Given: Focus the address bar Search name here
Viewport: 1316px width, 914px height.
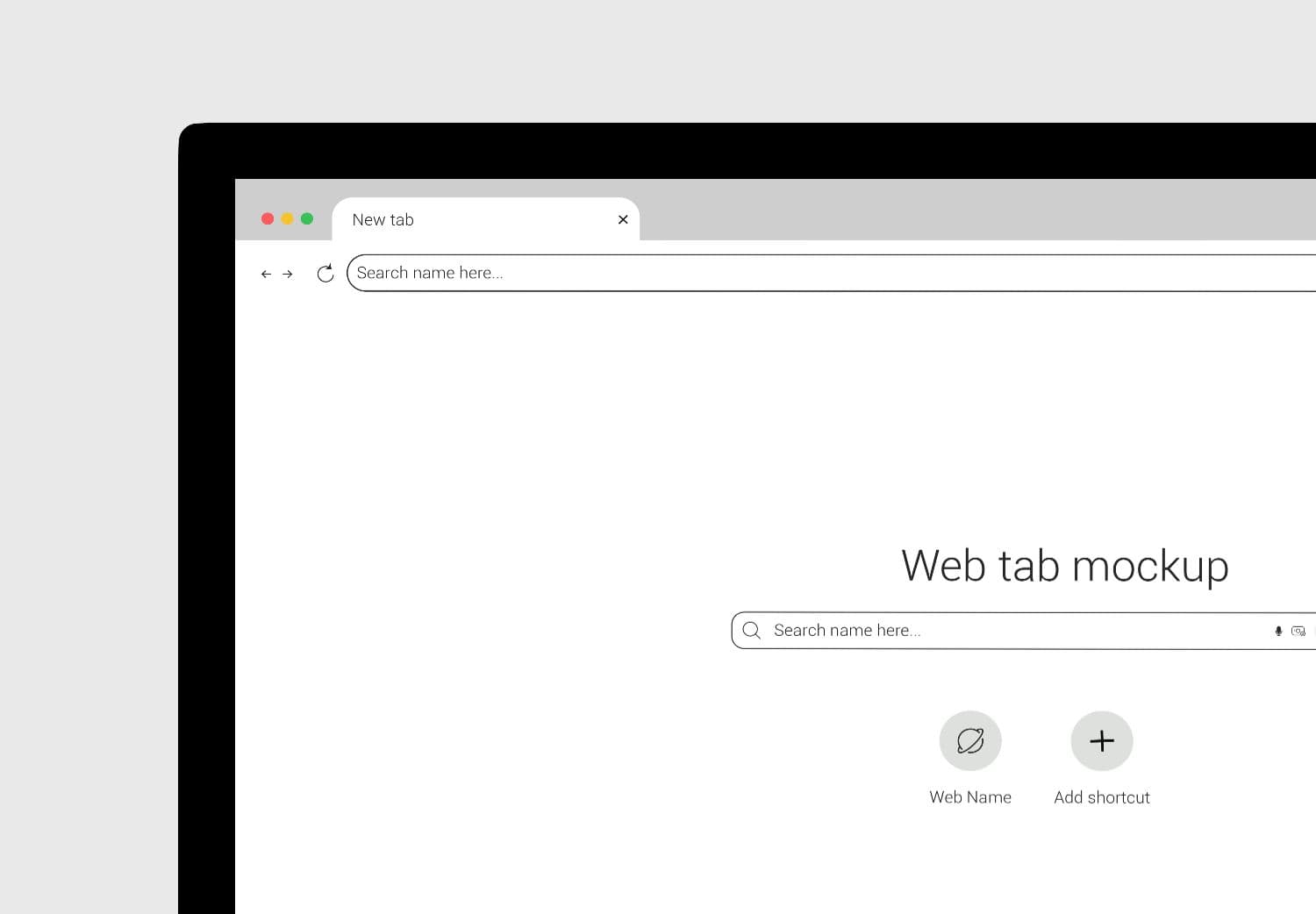Looking at the screenshot, I should (832, 273).
